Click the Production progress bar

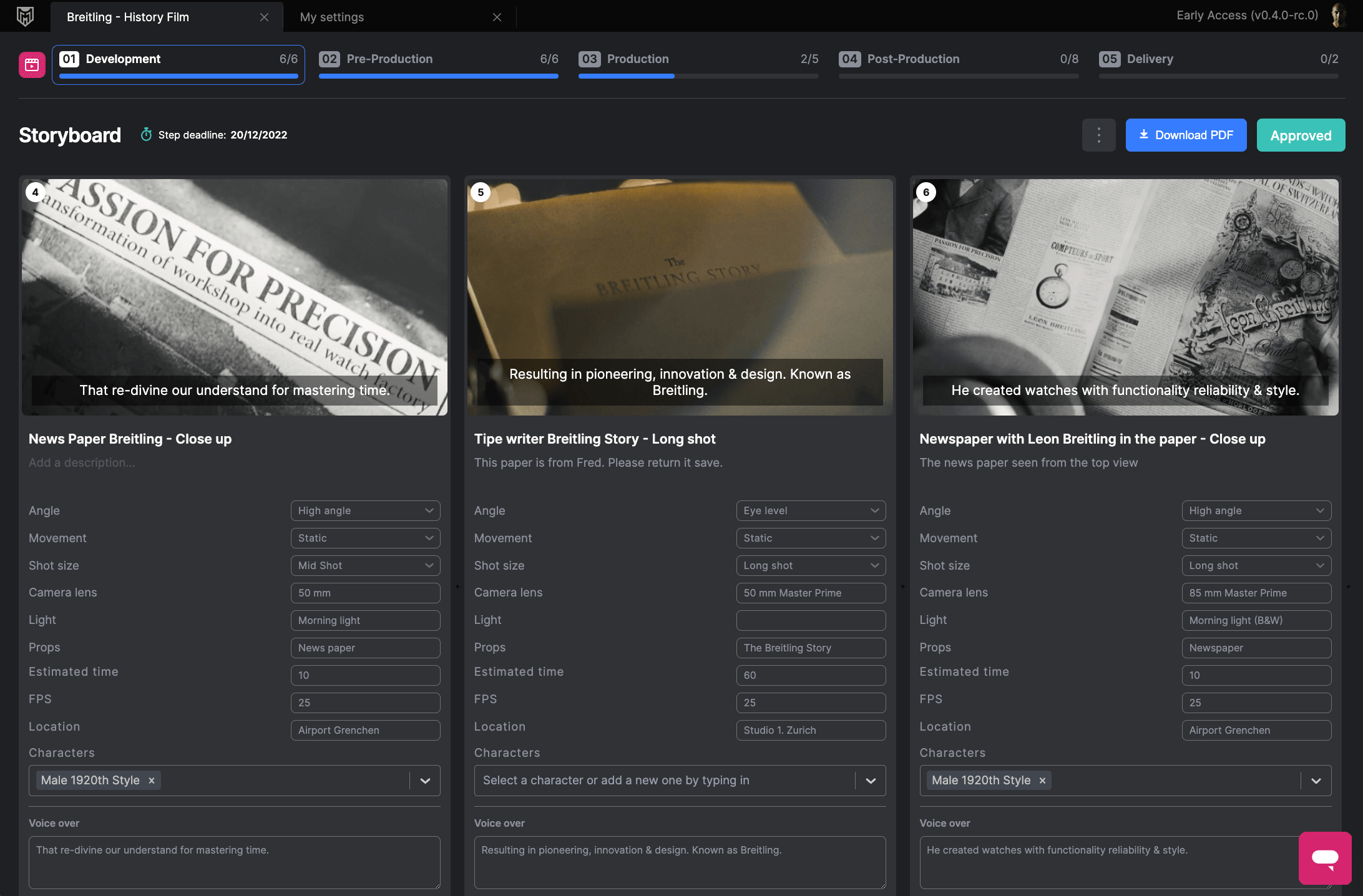pos(698,76)
